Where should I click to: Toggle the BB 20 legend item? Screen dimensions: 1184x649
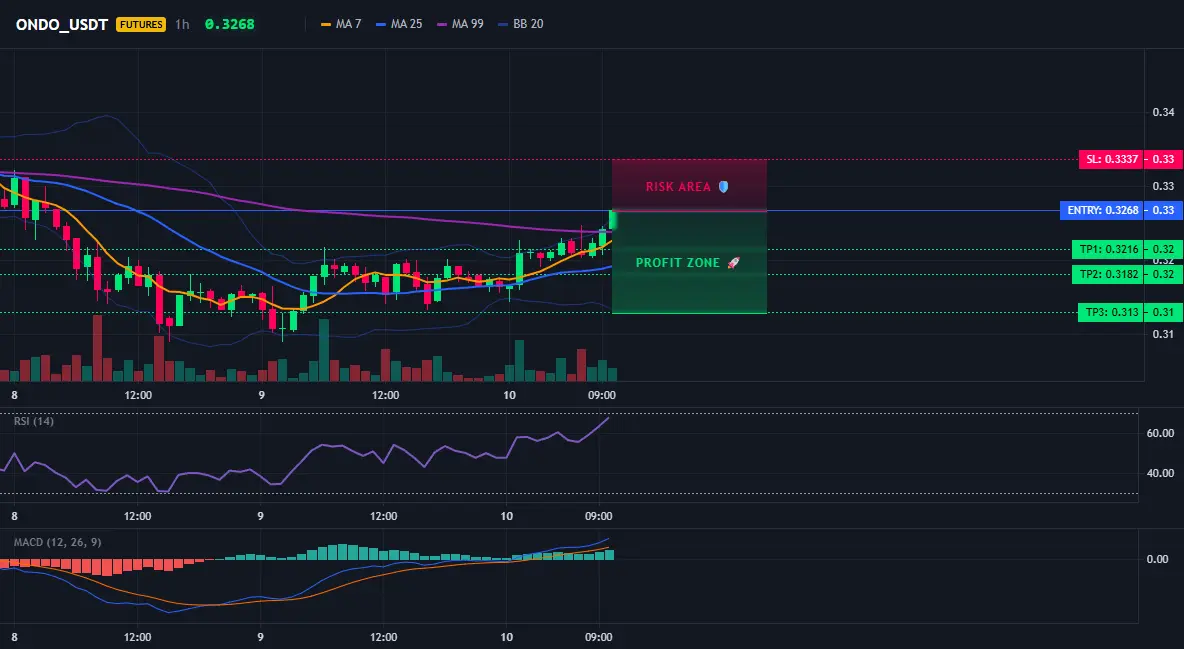521,24
